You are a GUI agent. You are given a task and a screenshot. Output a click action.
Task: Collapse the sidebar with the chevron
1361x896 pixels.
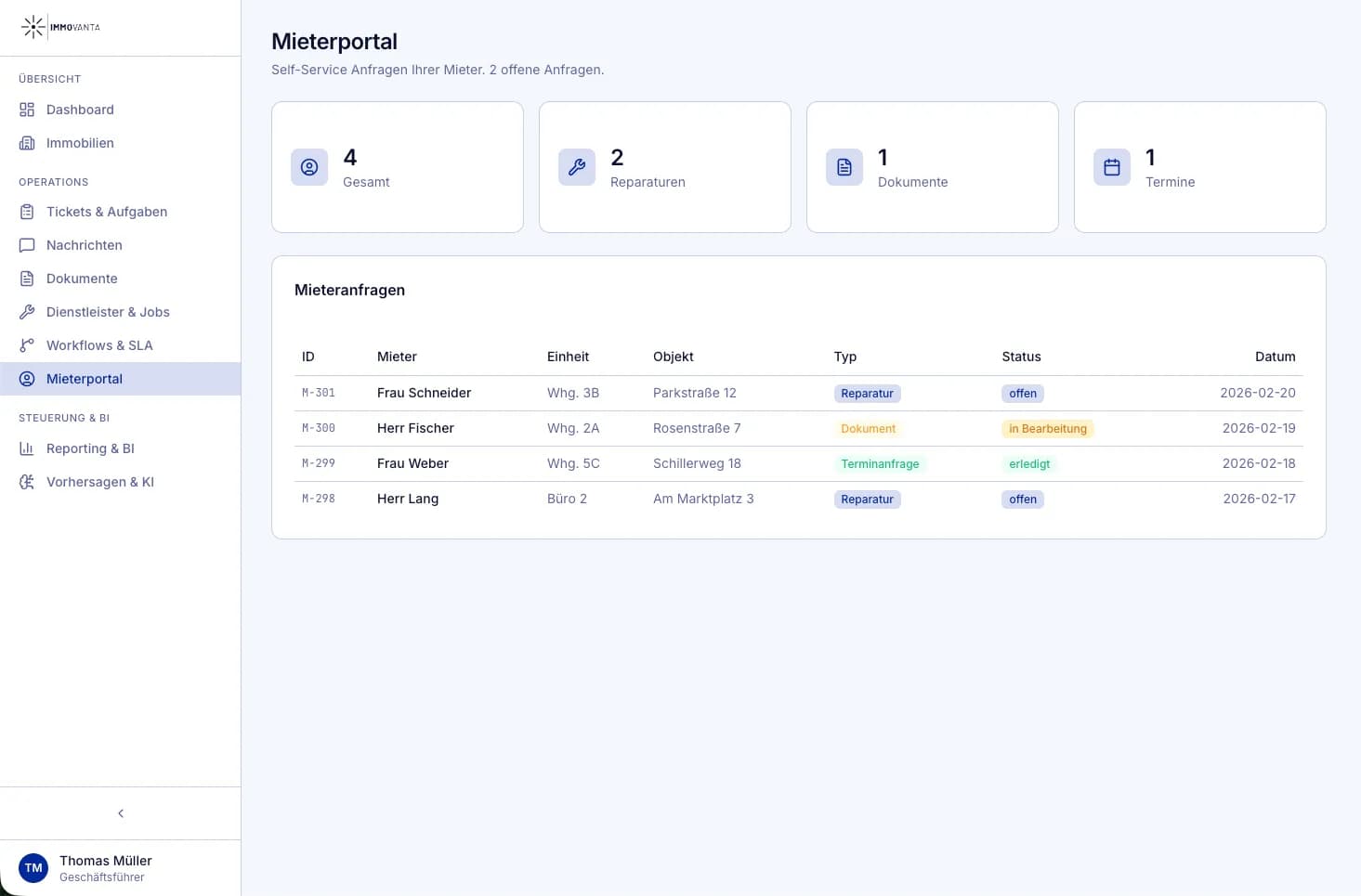[120, 812]
